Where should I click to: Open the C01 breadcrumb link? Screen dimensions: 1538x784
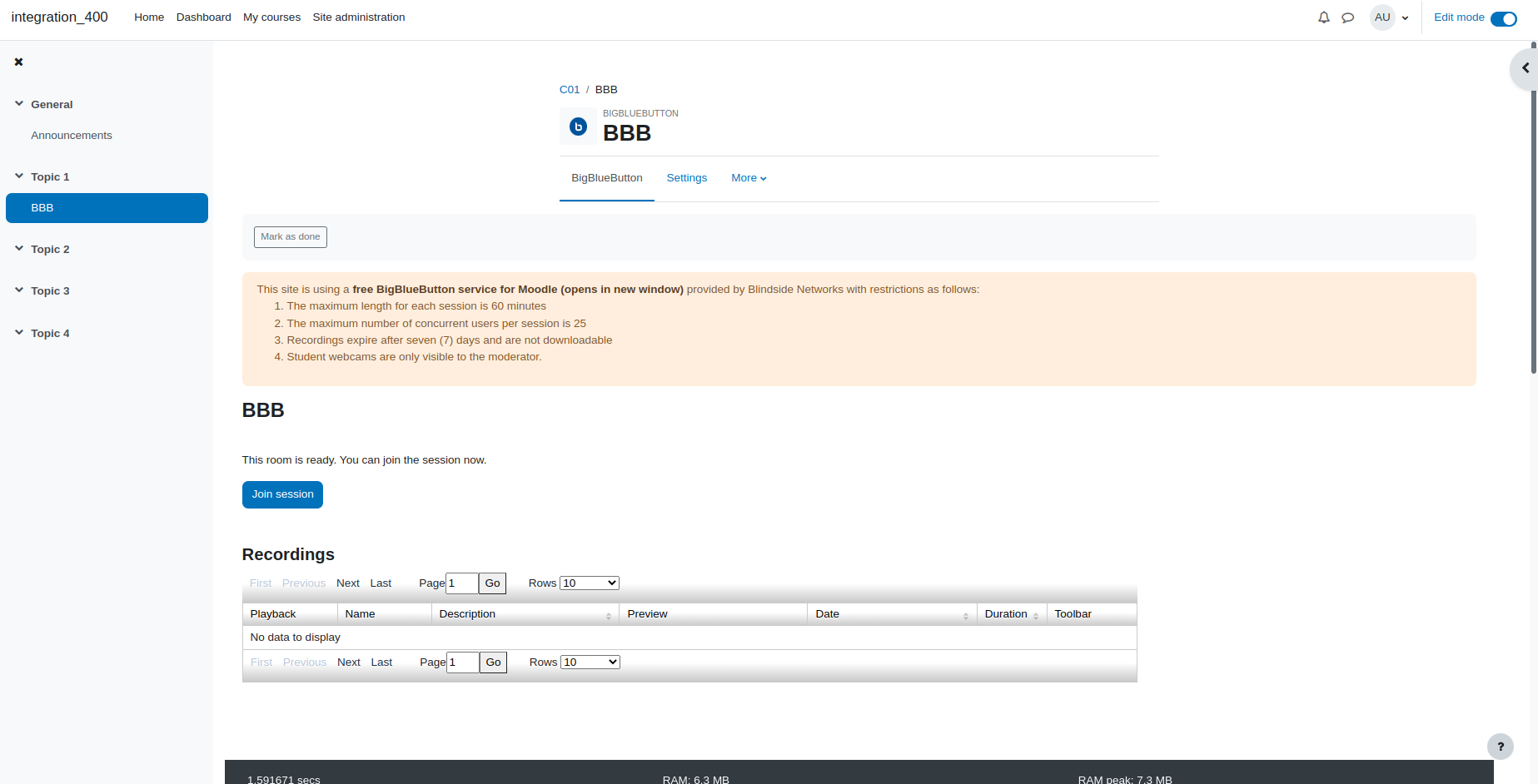(570, 90)
